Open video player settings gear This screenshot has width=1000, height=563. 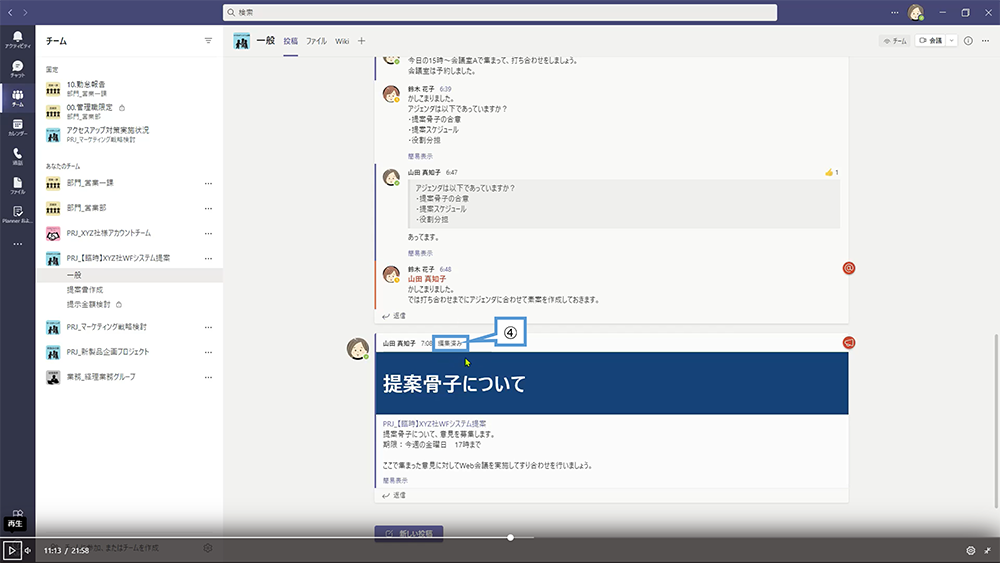(971, 550)
